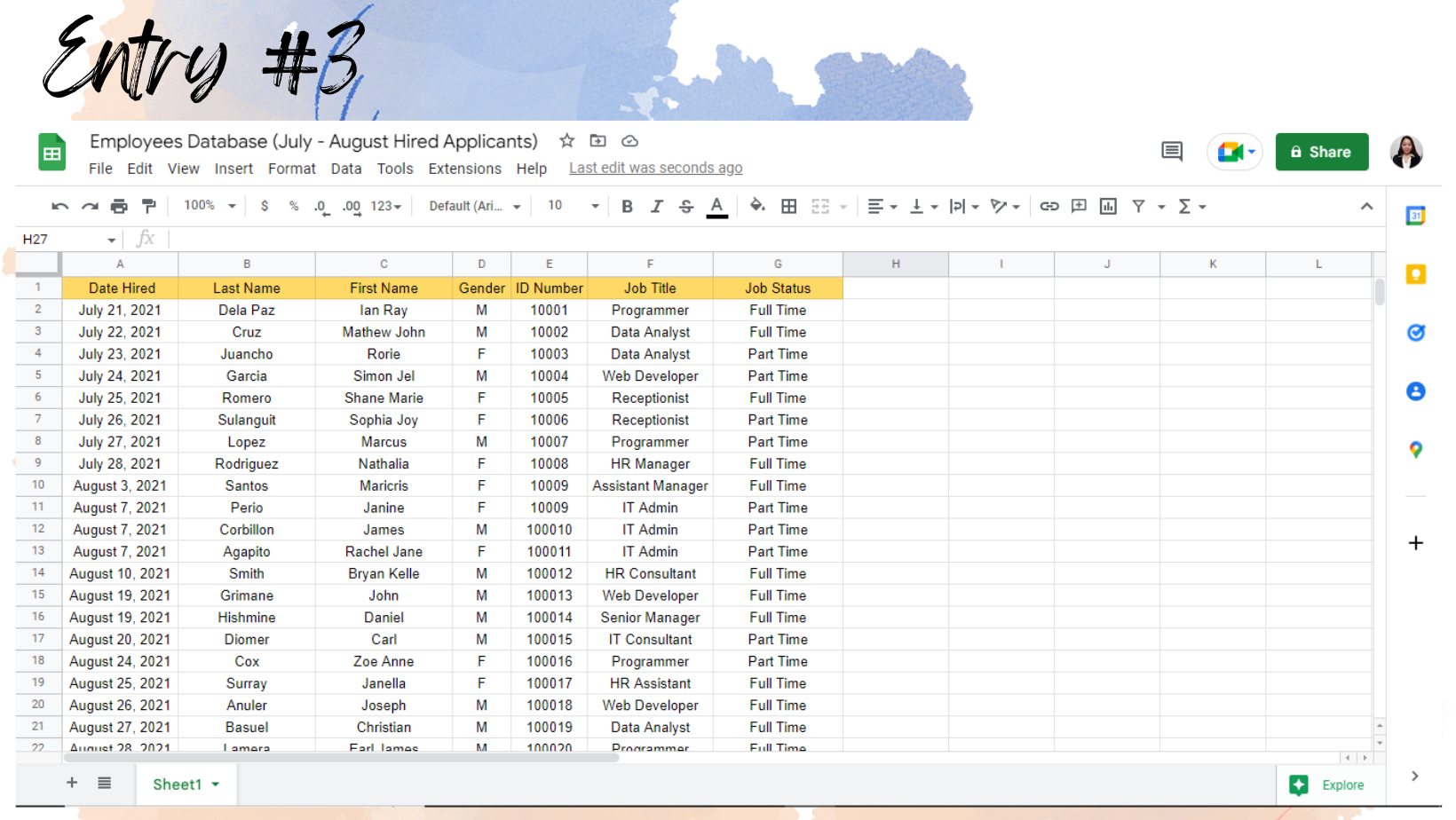This screenshot has width=1456, height=820.
Task: Increase decimal places button
Action: coord(352,207)
